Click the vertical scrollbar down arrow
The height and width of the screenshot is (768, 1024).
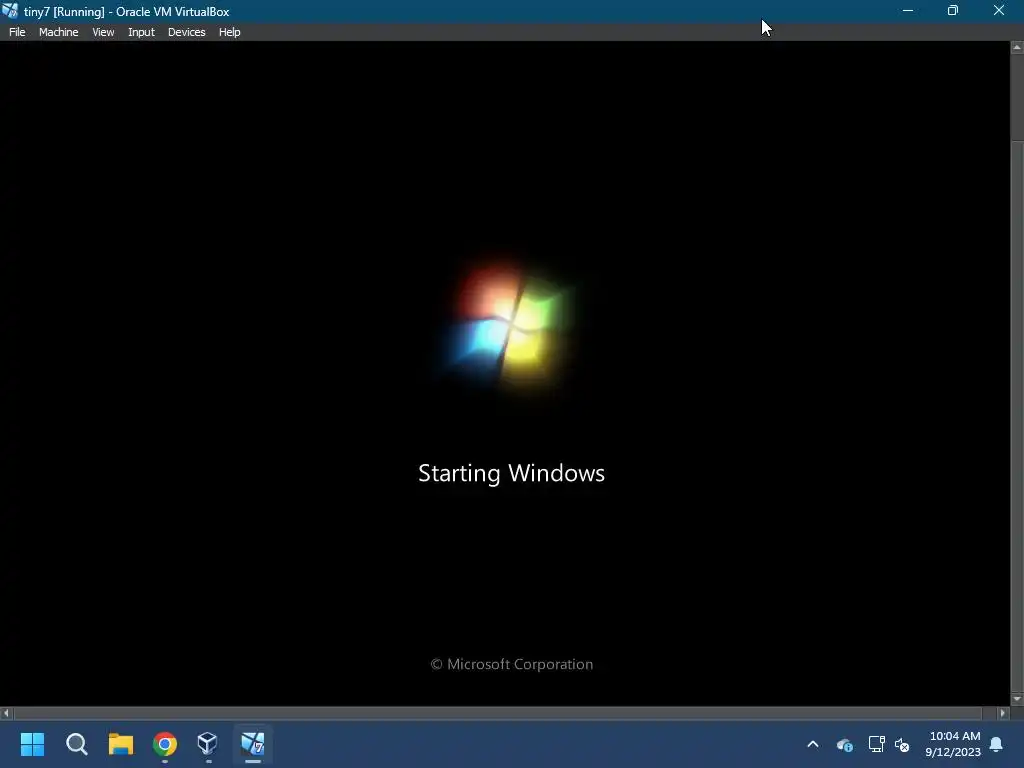(x=1017, y=699)
